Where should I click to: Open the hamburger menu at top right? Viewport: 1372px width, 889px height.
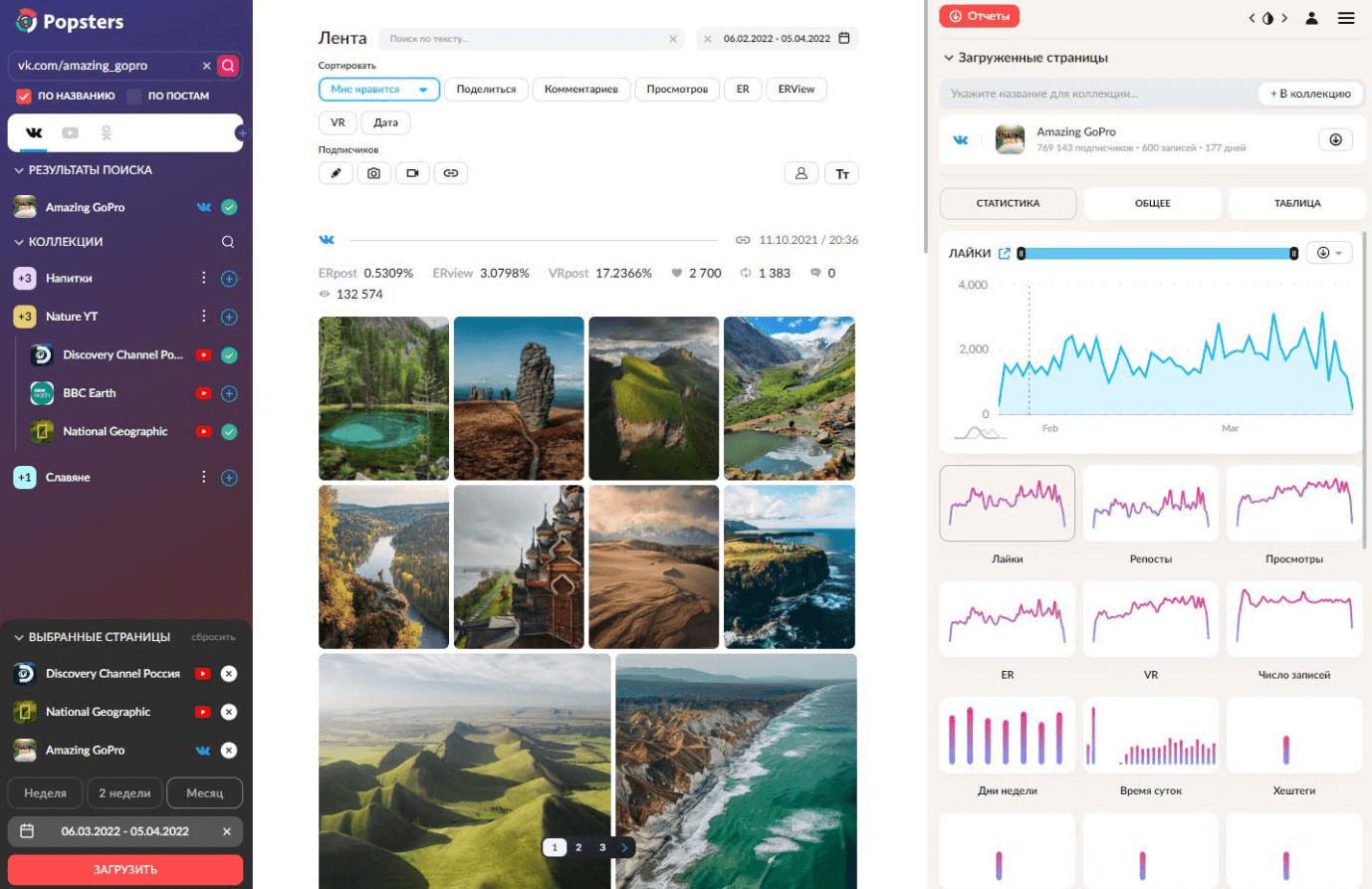pyautogui.click(x=1346, y=18)
